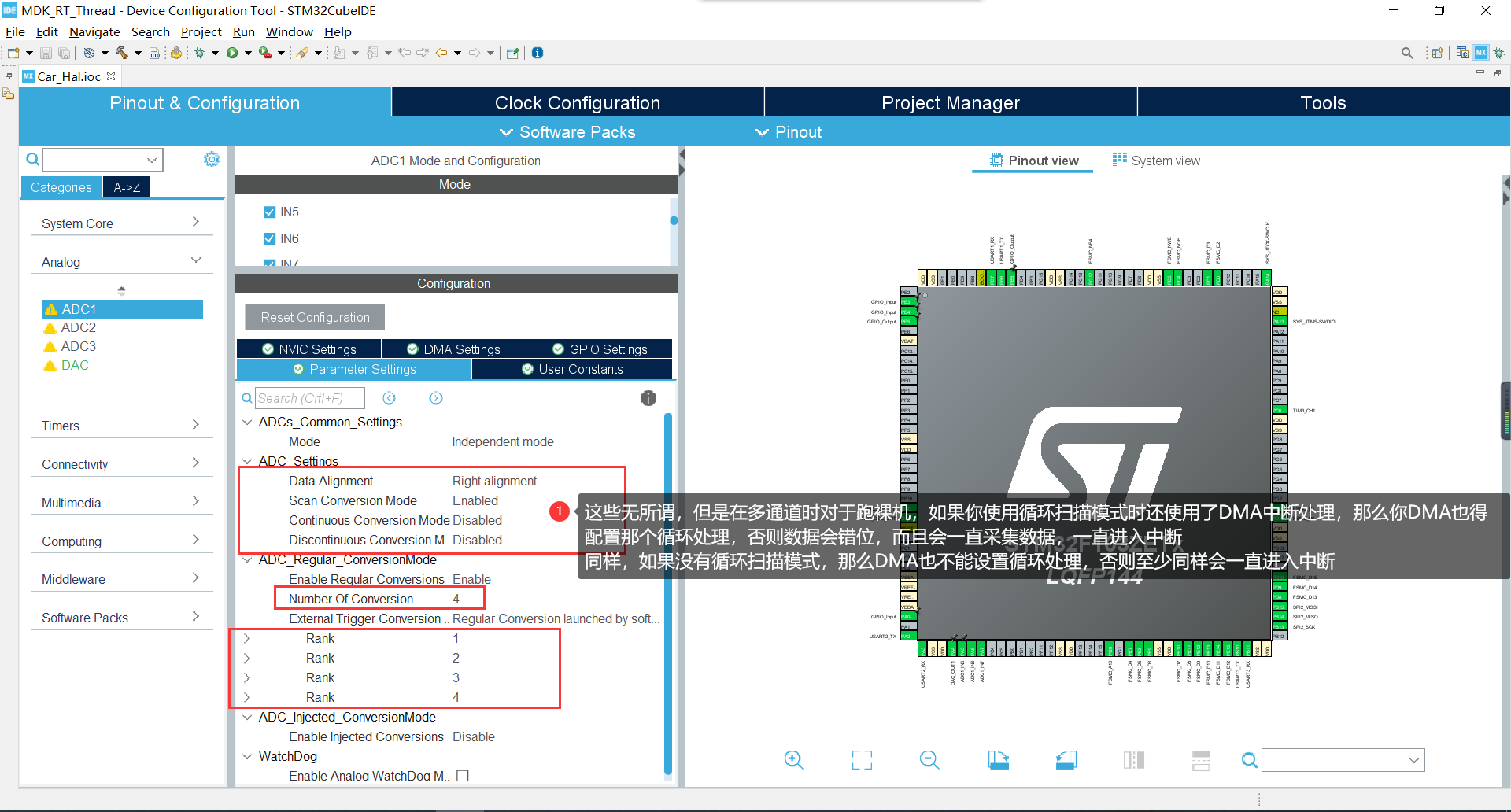The width and height of the screenshot is (1511, 812).
Task: Uncheck the IN5 channel checkbox
Action: pyautogui.click(x=268, y=211)
